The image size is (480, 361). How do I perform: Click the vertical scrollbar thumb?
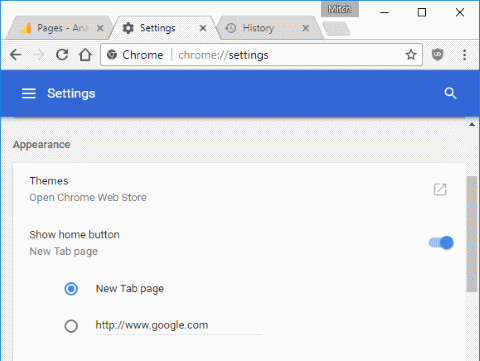472,234
